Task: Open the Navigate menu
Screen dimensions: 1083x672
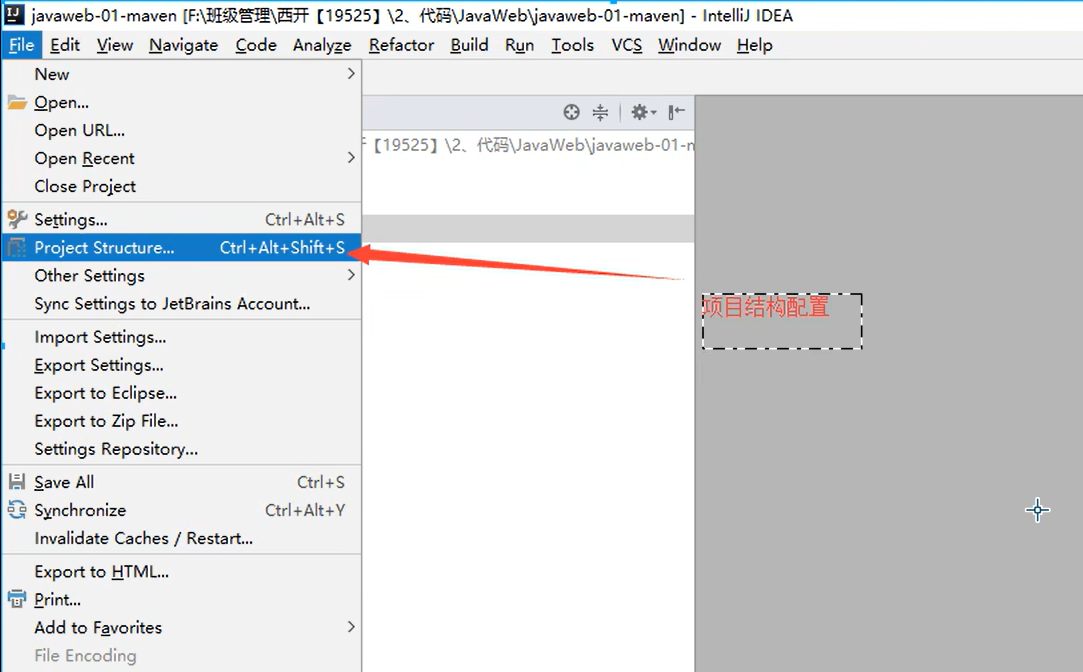Action: point(184,45)
